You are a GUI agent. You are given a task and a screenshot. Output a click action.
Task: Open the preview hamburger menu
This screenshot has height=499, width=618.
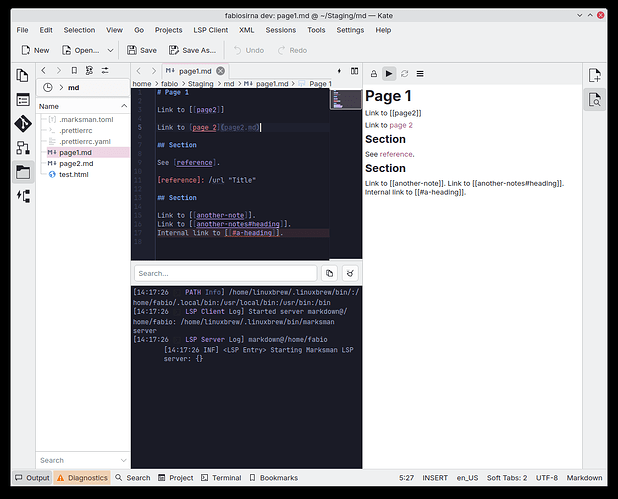pos(420,74)
